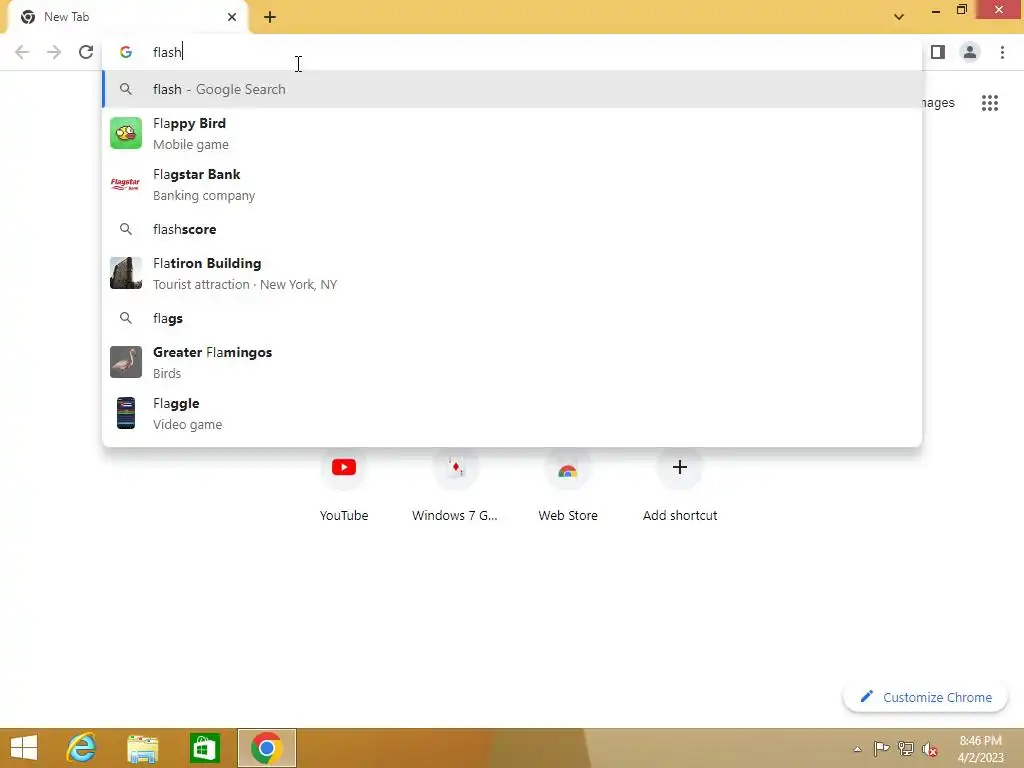Toggle the side panel icon
This screenshot has height=768, width=1024.
pyautogui.click(x=938, y=52)
